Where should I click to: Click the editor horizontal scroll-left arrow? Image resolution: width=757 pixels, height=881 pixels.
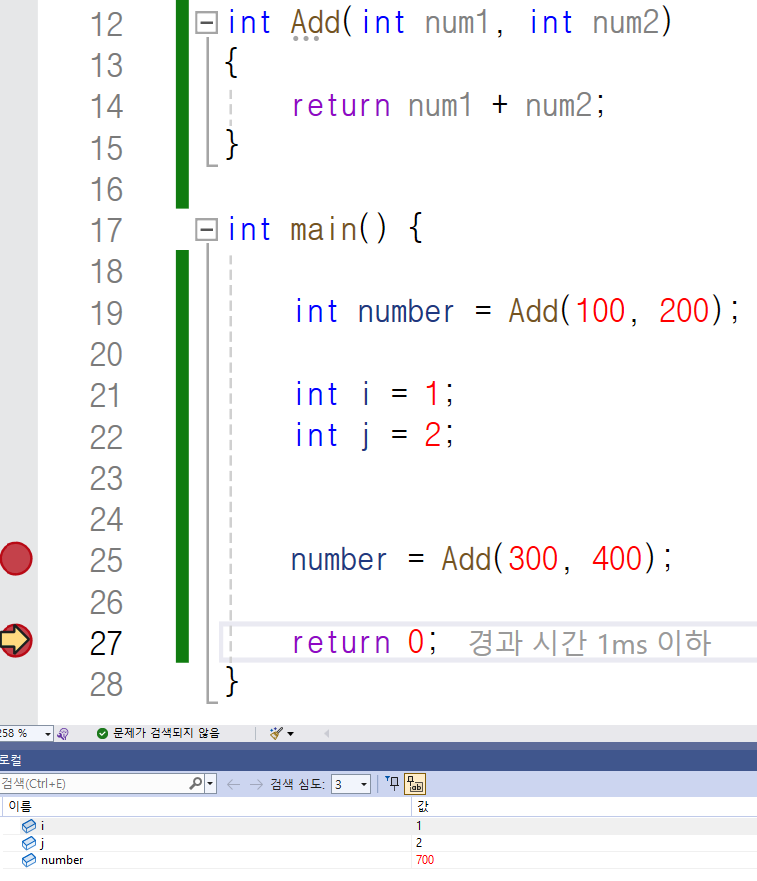[326, 733]
